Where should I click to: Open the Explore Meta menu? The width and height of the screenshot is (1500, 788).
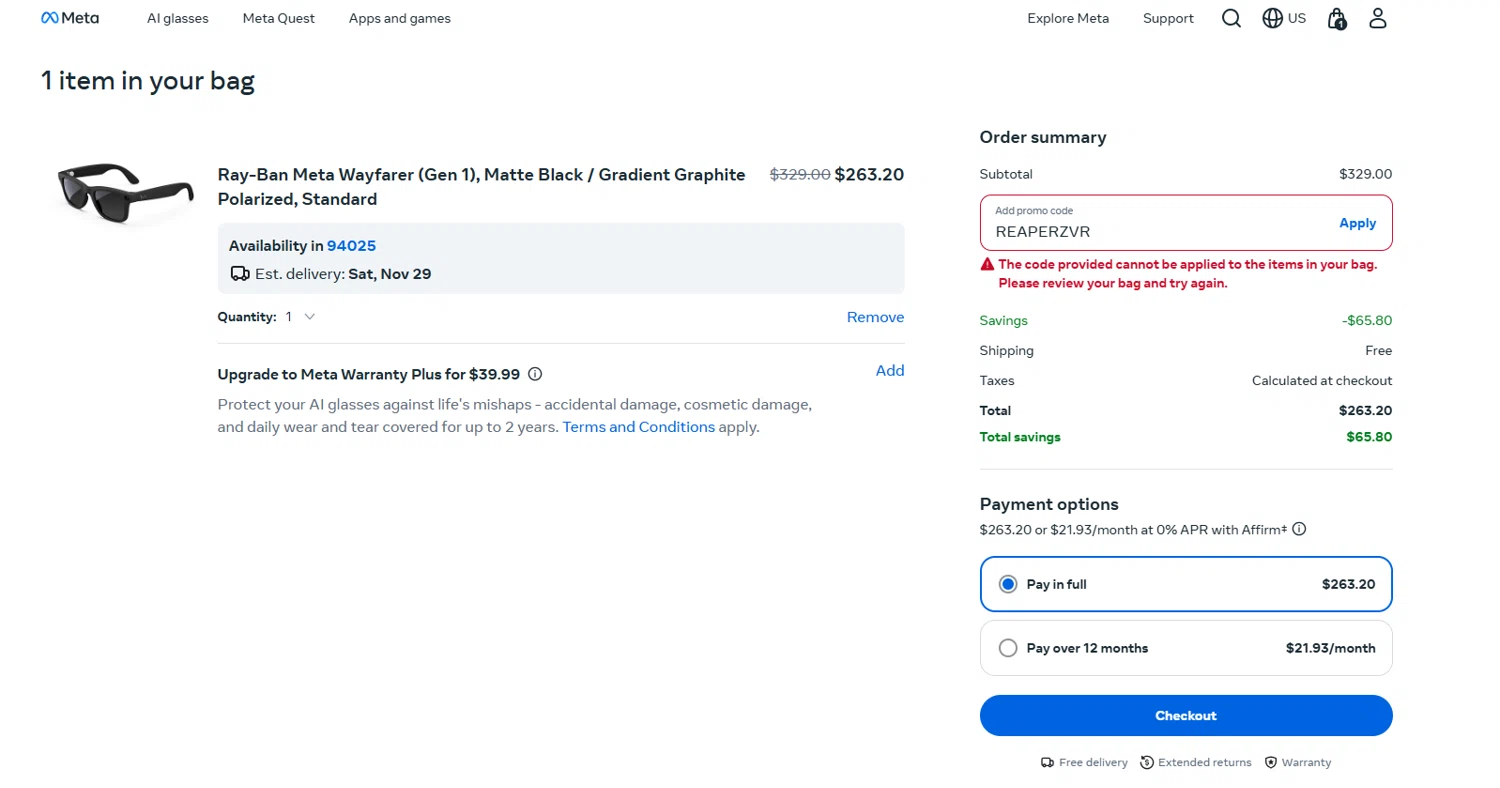1068,18
